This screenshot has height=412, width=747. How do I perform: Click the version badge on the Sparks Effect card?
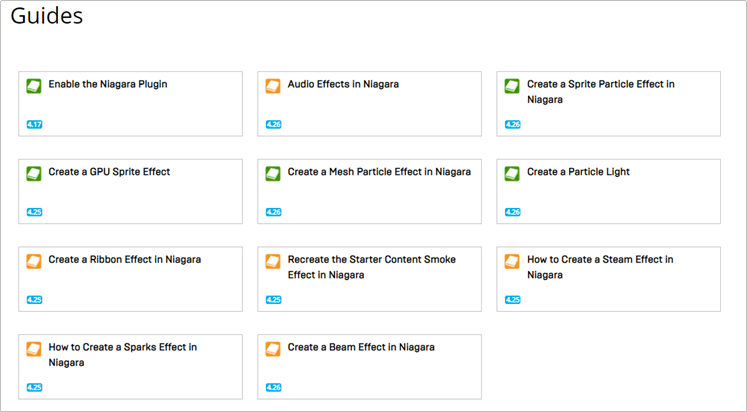pos(34,387)
